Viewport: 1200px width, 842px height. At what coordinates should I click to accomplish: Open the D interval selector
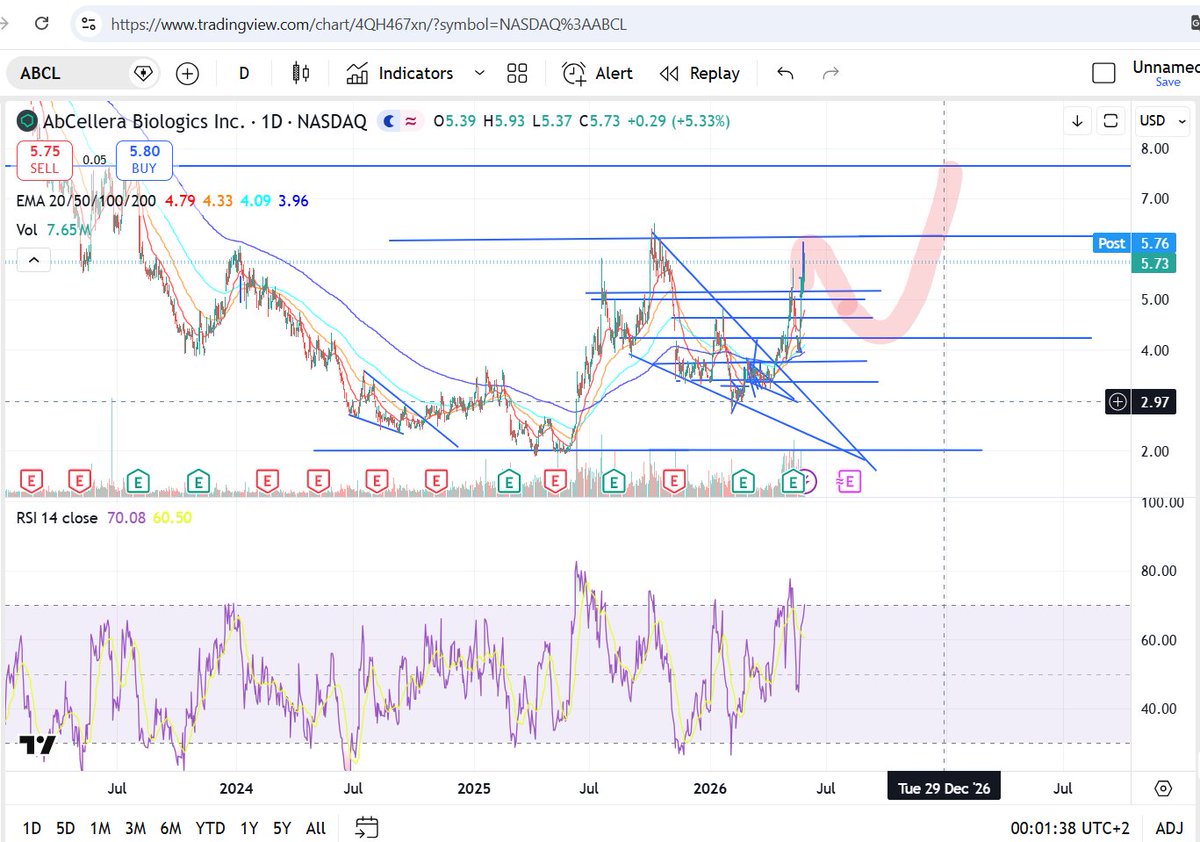[244, 73]
